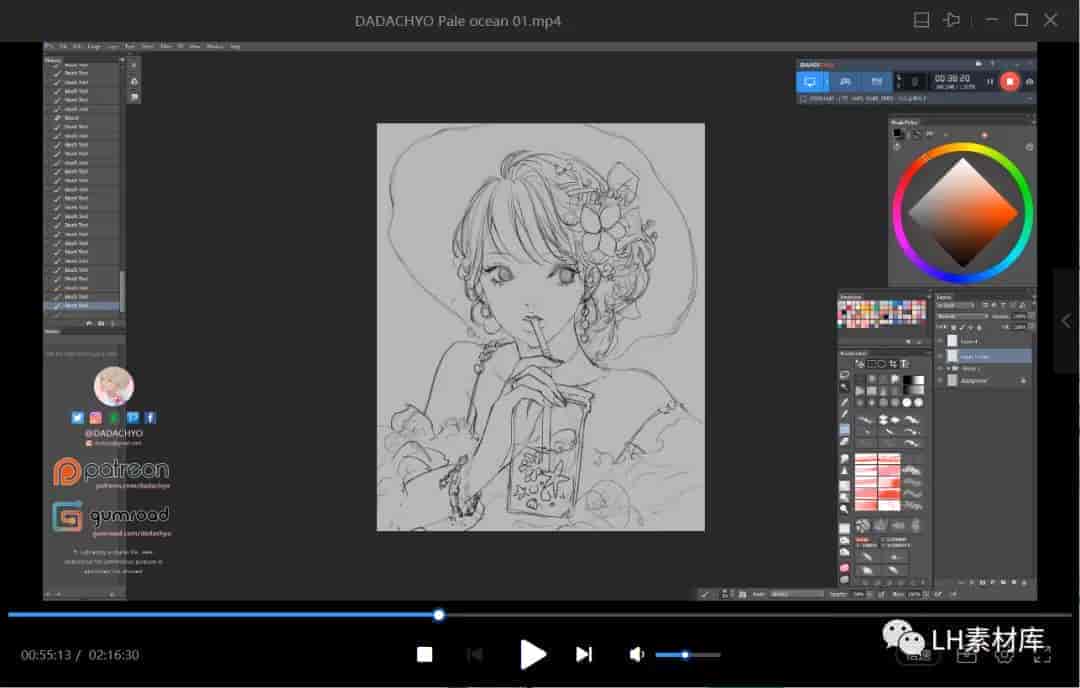Open the Photoshop File menu
Screen dimensions: 1080x688
click(63, 46)
